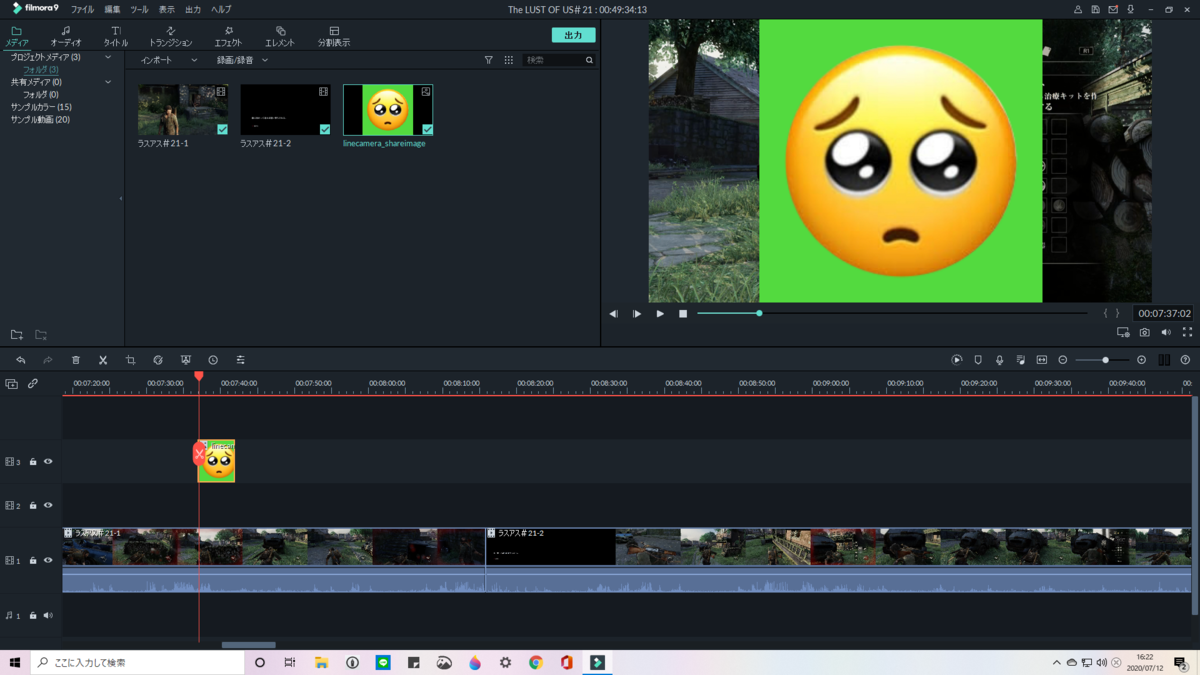Open the advanced edit sliders icon
The height and width of the screenshot is (675, 1200).
click(240, 360)
